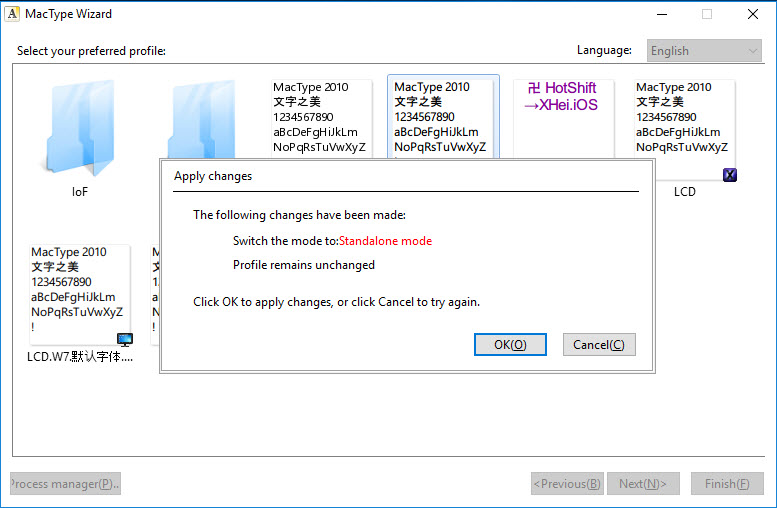This screenshot has width=777, height=508.
Task: Click the 'Profile remains unchanged' text
Action: click(x=304, y=265)
